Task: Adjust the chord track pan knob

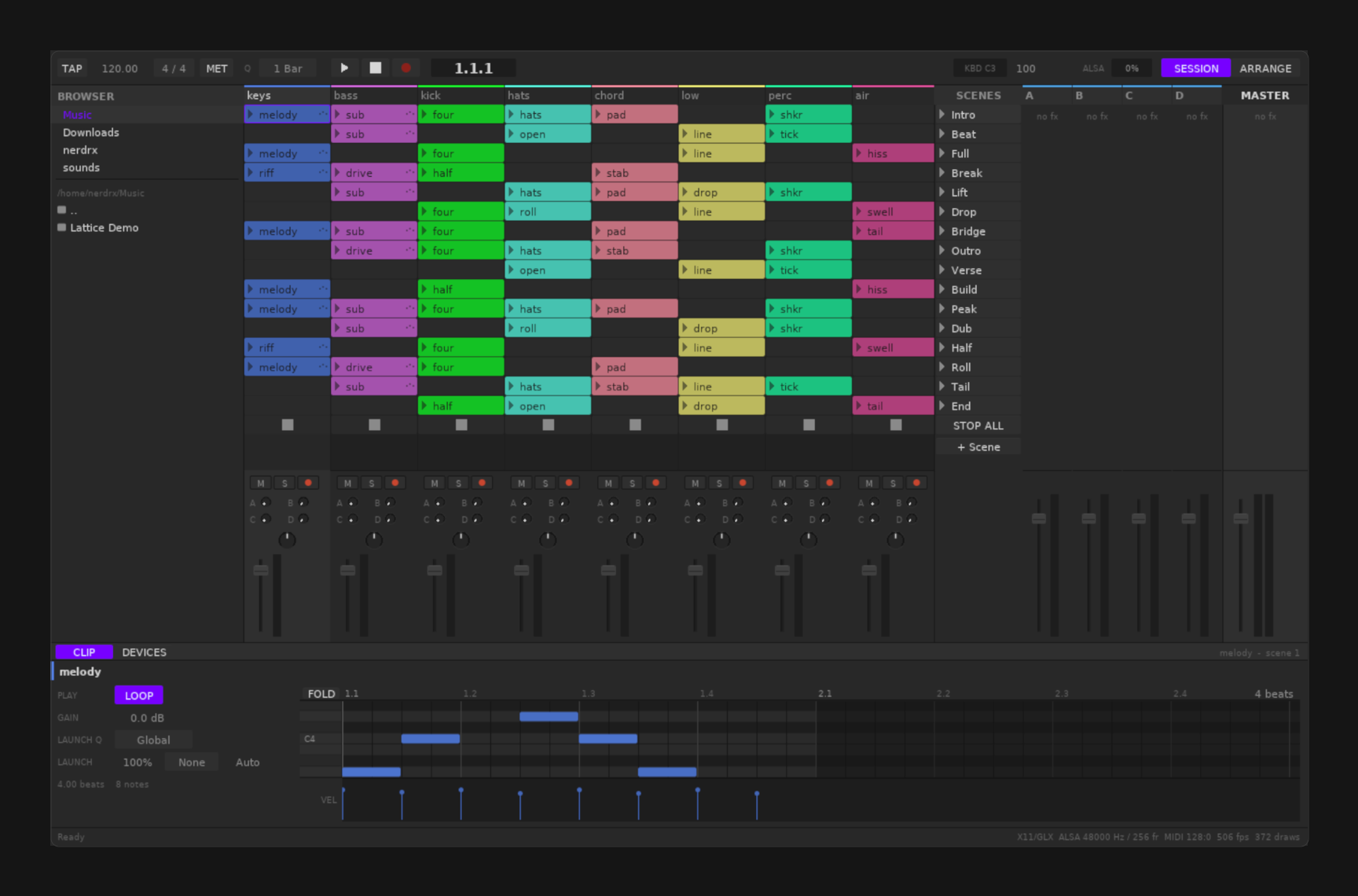Action: [635, 539]
